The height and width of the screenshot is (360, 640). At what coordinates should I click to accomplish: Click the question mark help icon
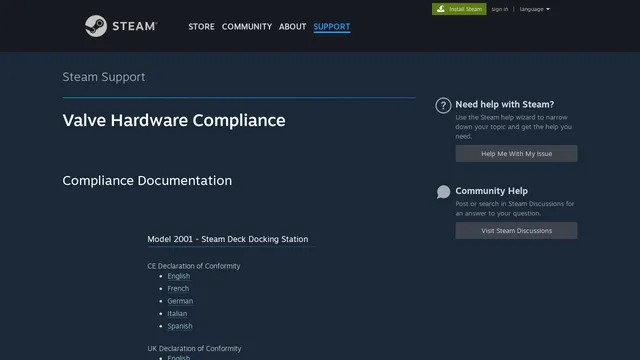(443, 105)
